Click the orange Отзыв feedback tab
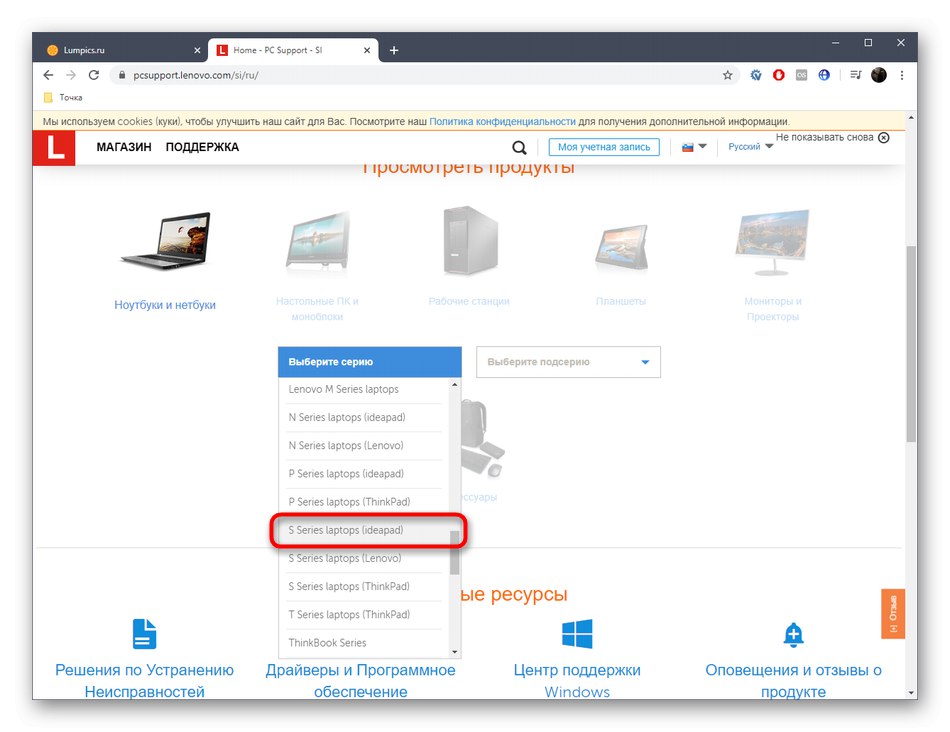 893,613
